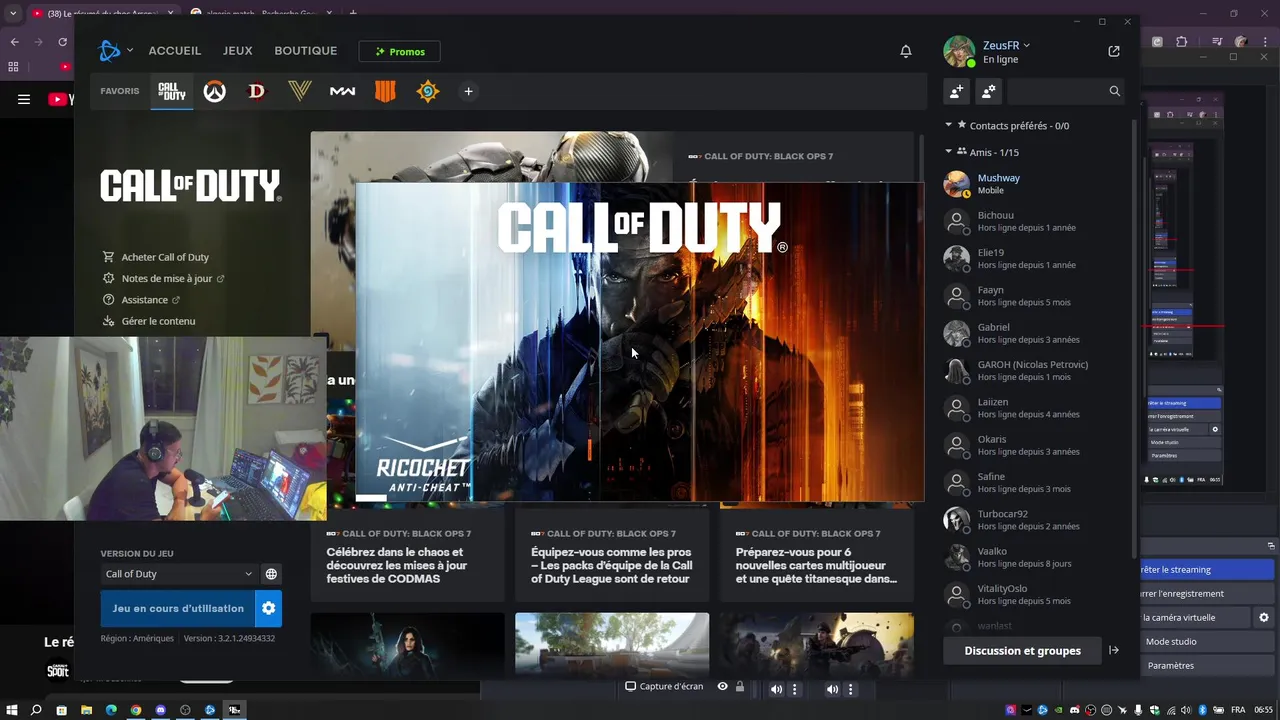Select the Hearthstone favorite icon
The height and width of the screenshot is (720, 1280).
tap(428, 91)
